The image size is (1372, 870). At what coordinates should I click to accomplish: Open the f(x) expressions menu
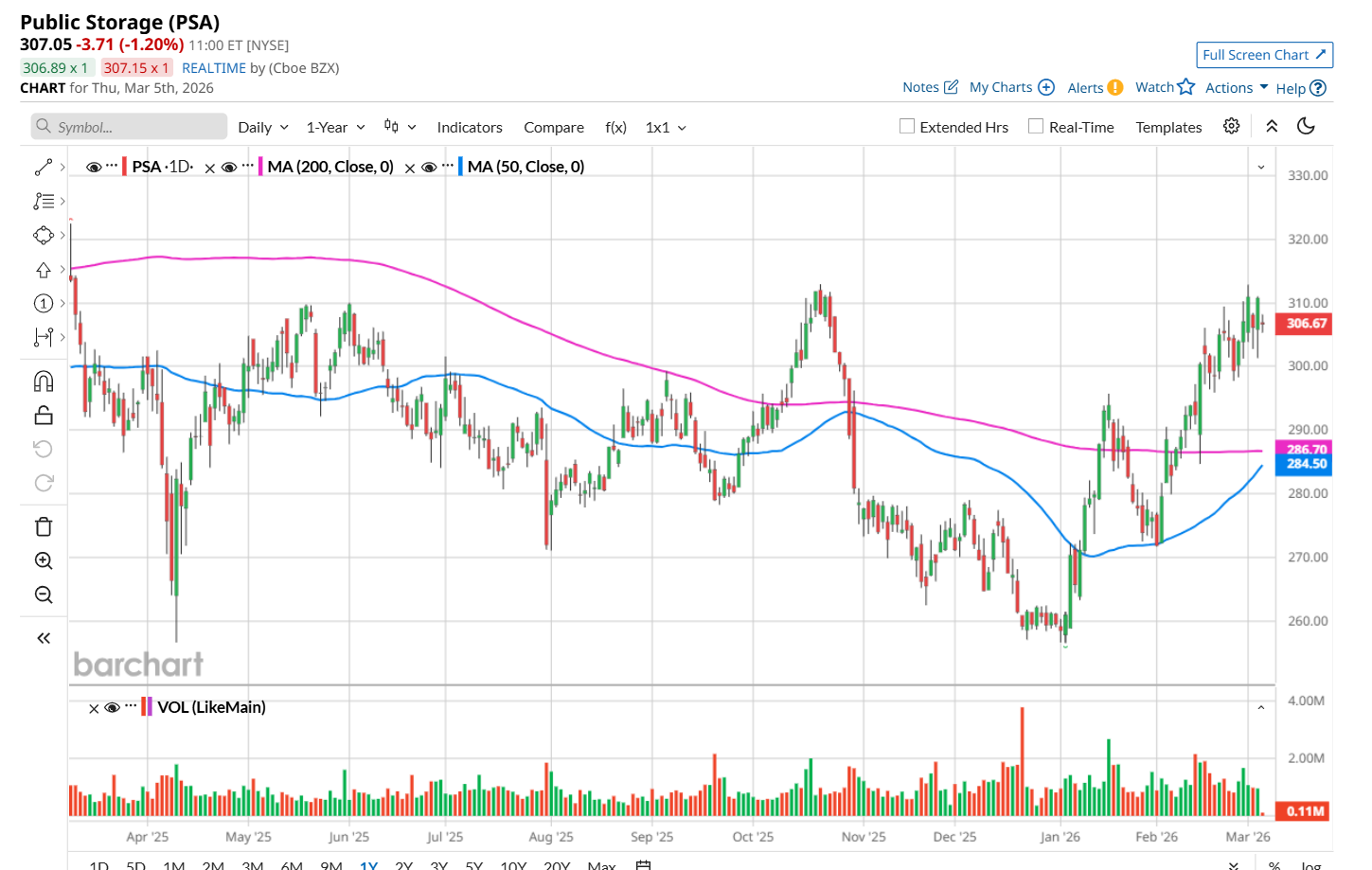pos(616,127)
